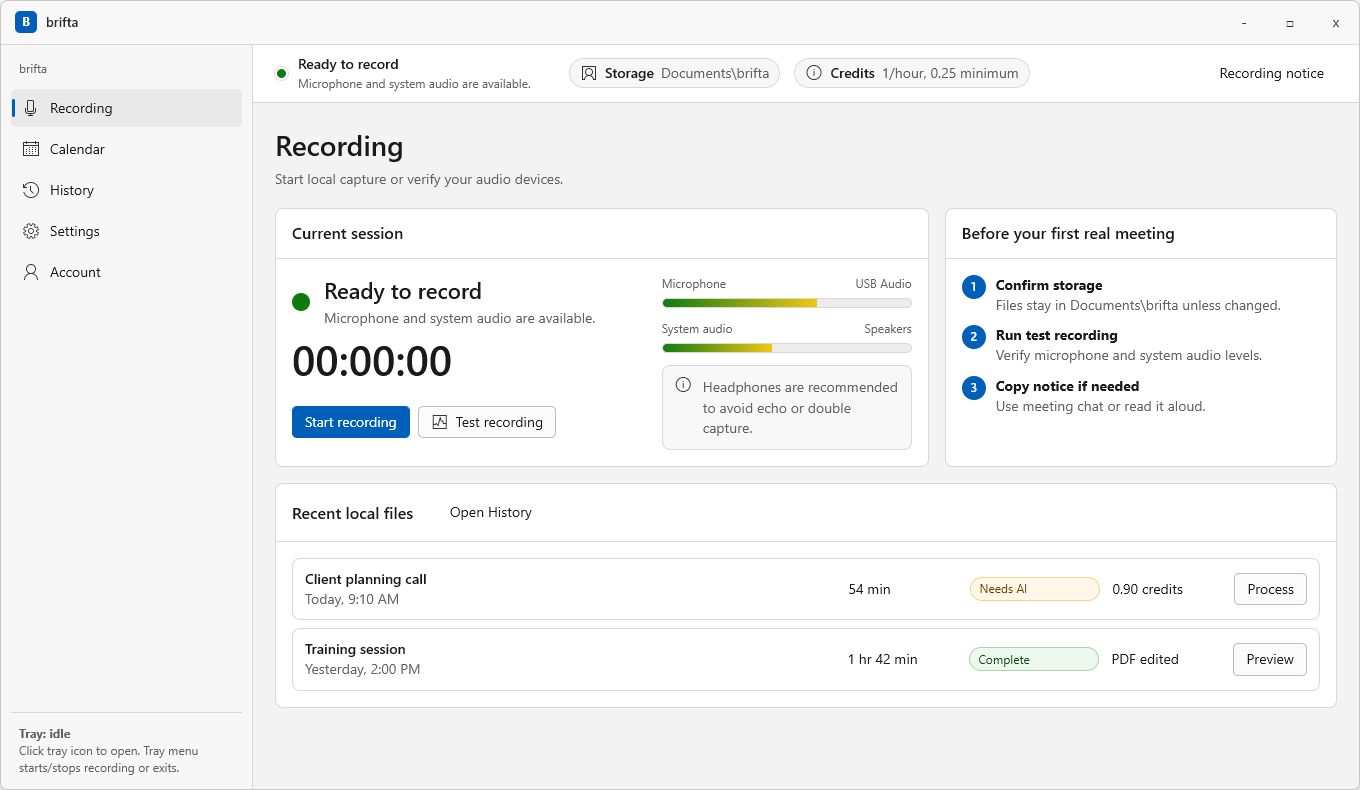This screenshot has height=790, width=1360.
Task: Click the brifta app logo icon
Action: click(x=26, y=22)
